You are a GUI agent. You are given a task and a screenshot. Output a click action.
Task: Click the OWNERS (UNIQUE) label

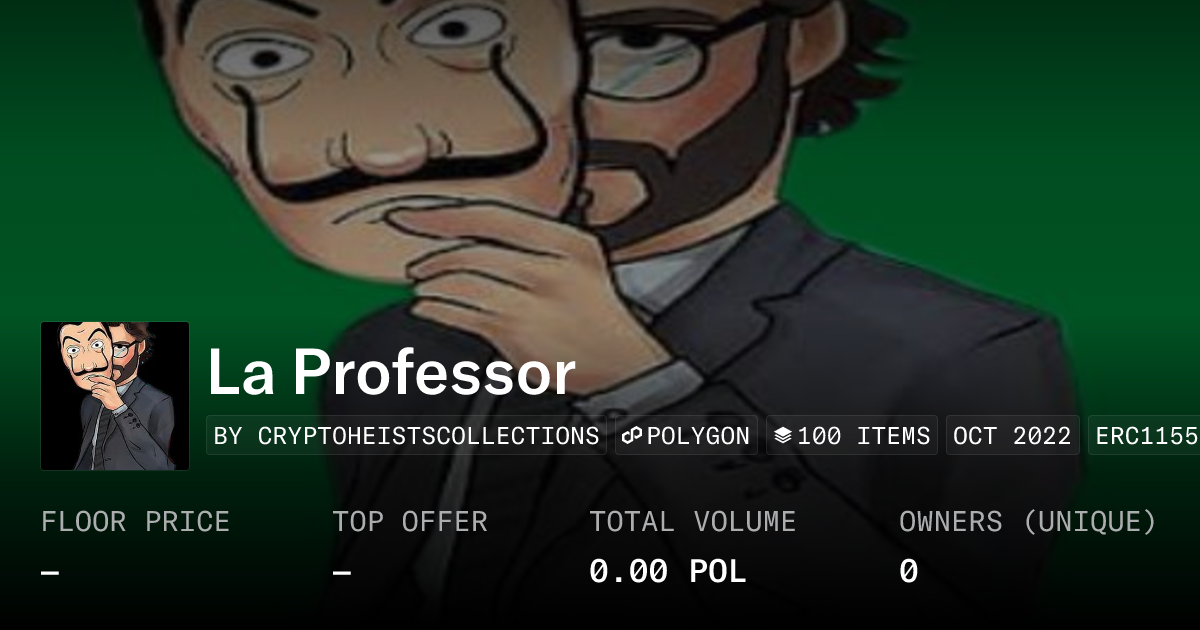point(1028,522)
